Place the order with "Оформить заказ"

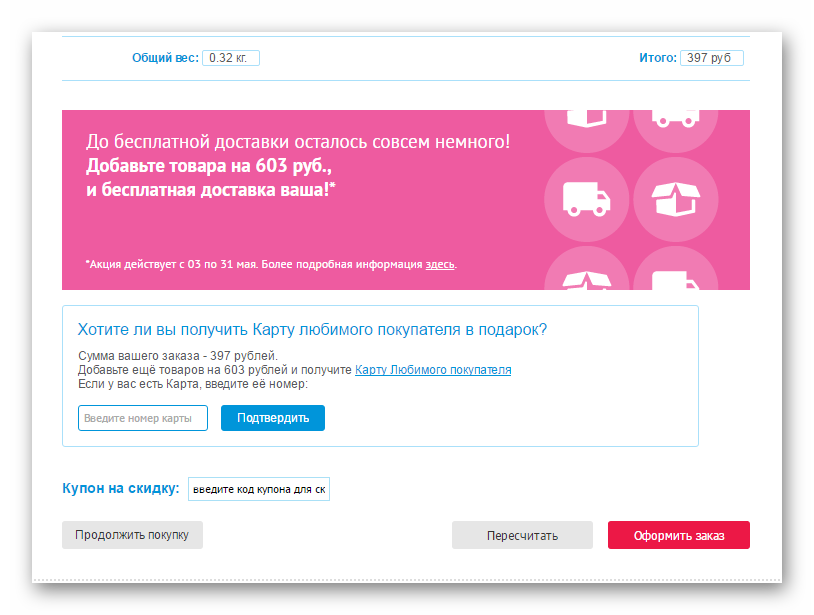click(x=678, y=535)
